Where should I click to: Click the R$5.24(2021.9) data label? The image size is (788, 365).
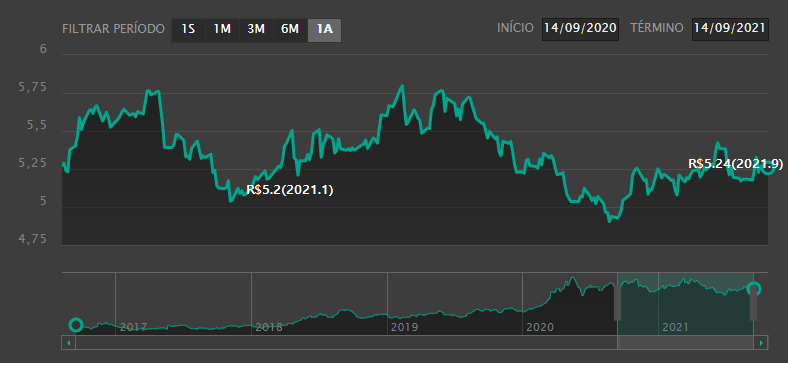click(x=735, y=163)
